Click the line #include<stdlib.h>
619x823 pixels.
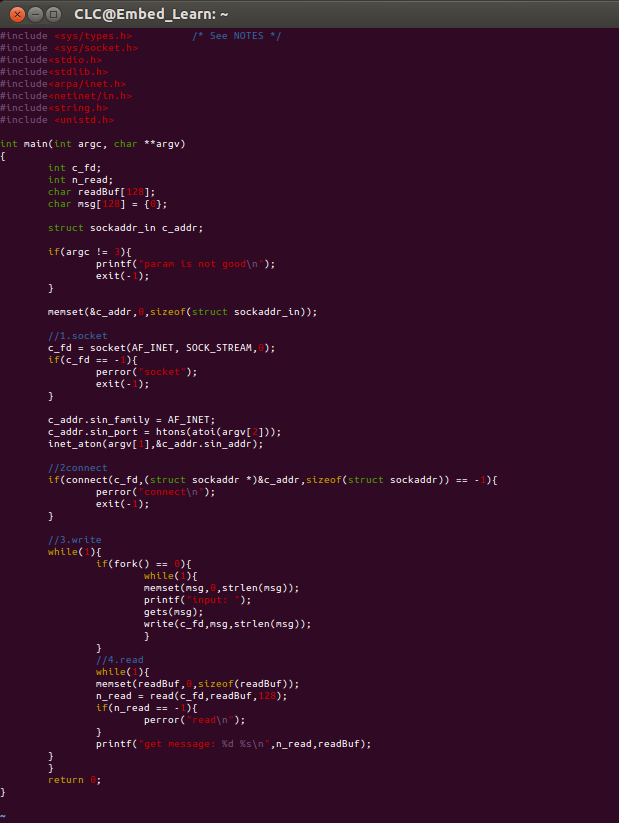coord(54,72)
